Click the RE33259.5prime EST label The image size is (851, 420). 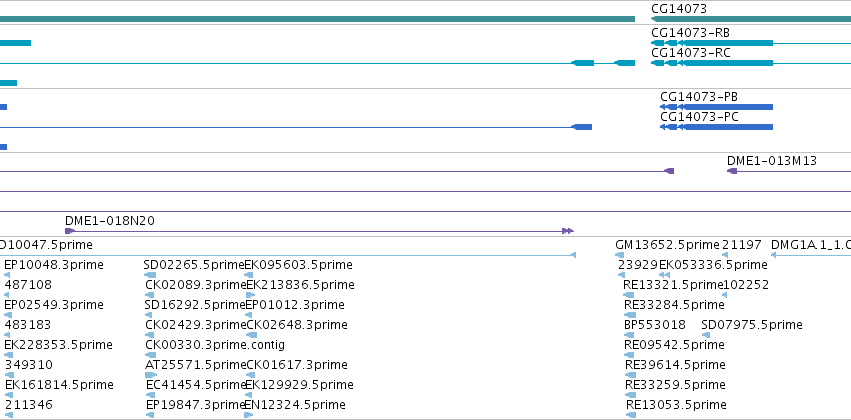click(x=675, y=385)
